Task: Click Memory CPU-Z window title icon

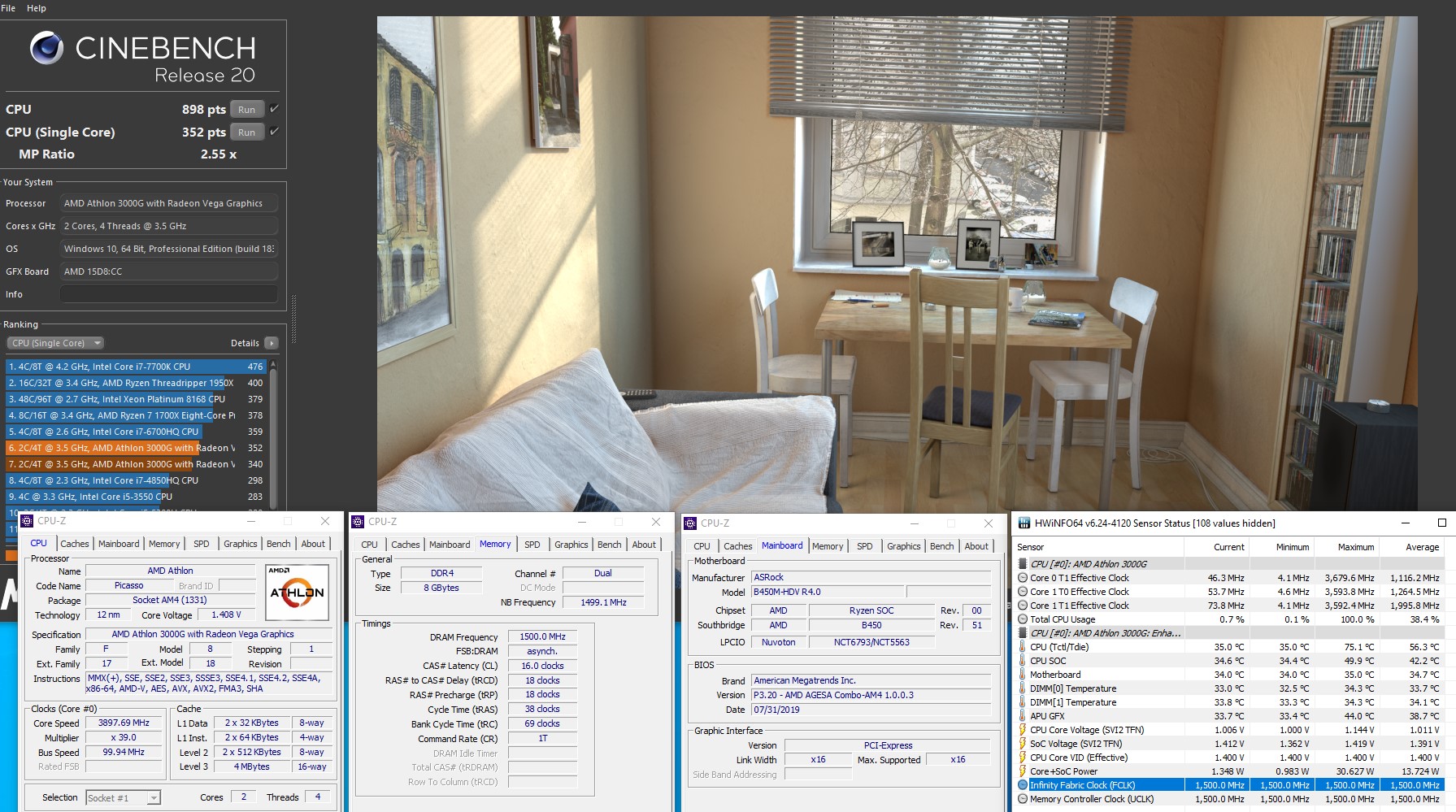Action: (358, 522)
